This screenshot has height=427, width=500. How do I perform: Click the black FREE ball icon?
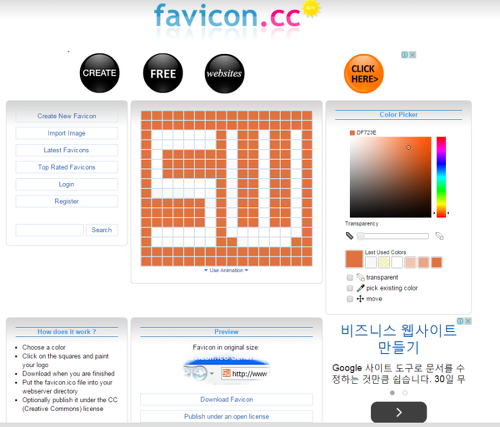pos(163,73)
